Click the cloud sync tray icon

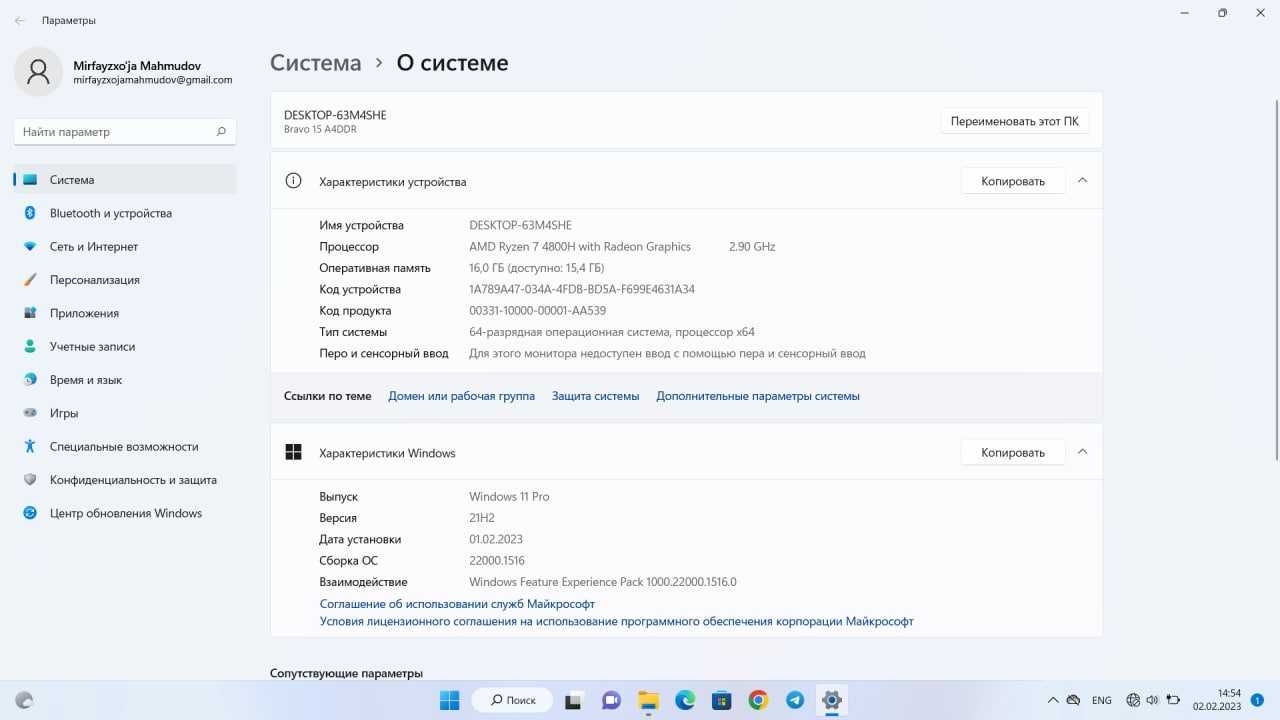pyautogui.click(x=1074, y=700)
